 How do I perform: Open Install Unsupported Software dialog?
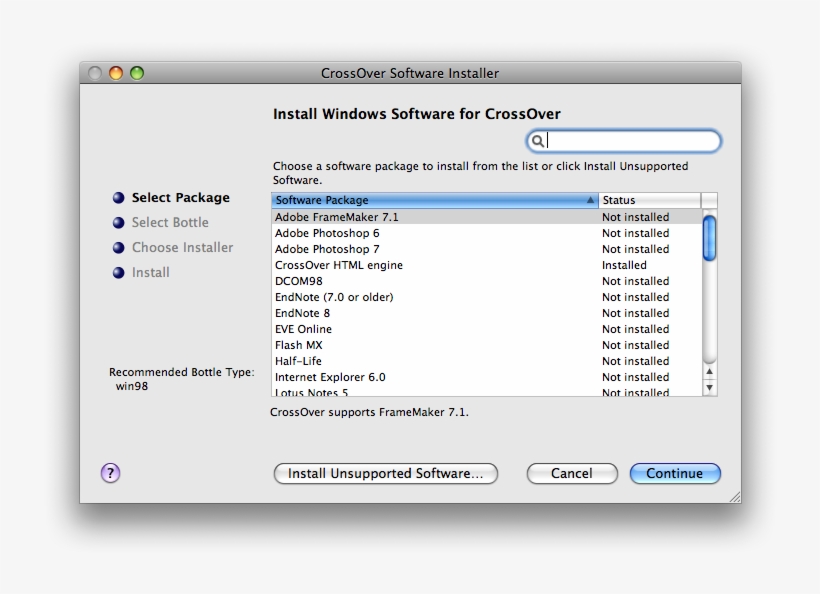click(x=385, y=473)
